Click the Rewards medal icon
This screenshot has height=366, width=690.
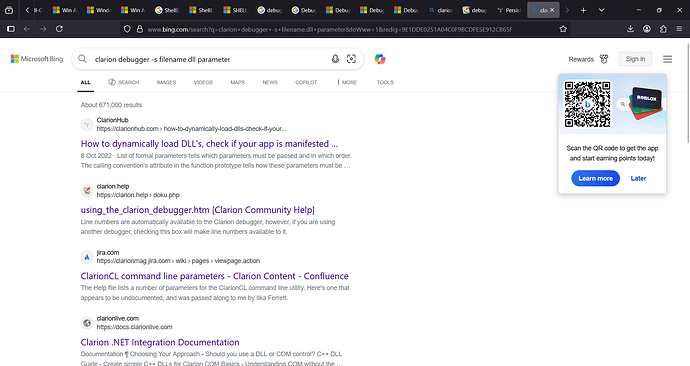tap(604, 59)
